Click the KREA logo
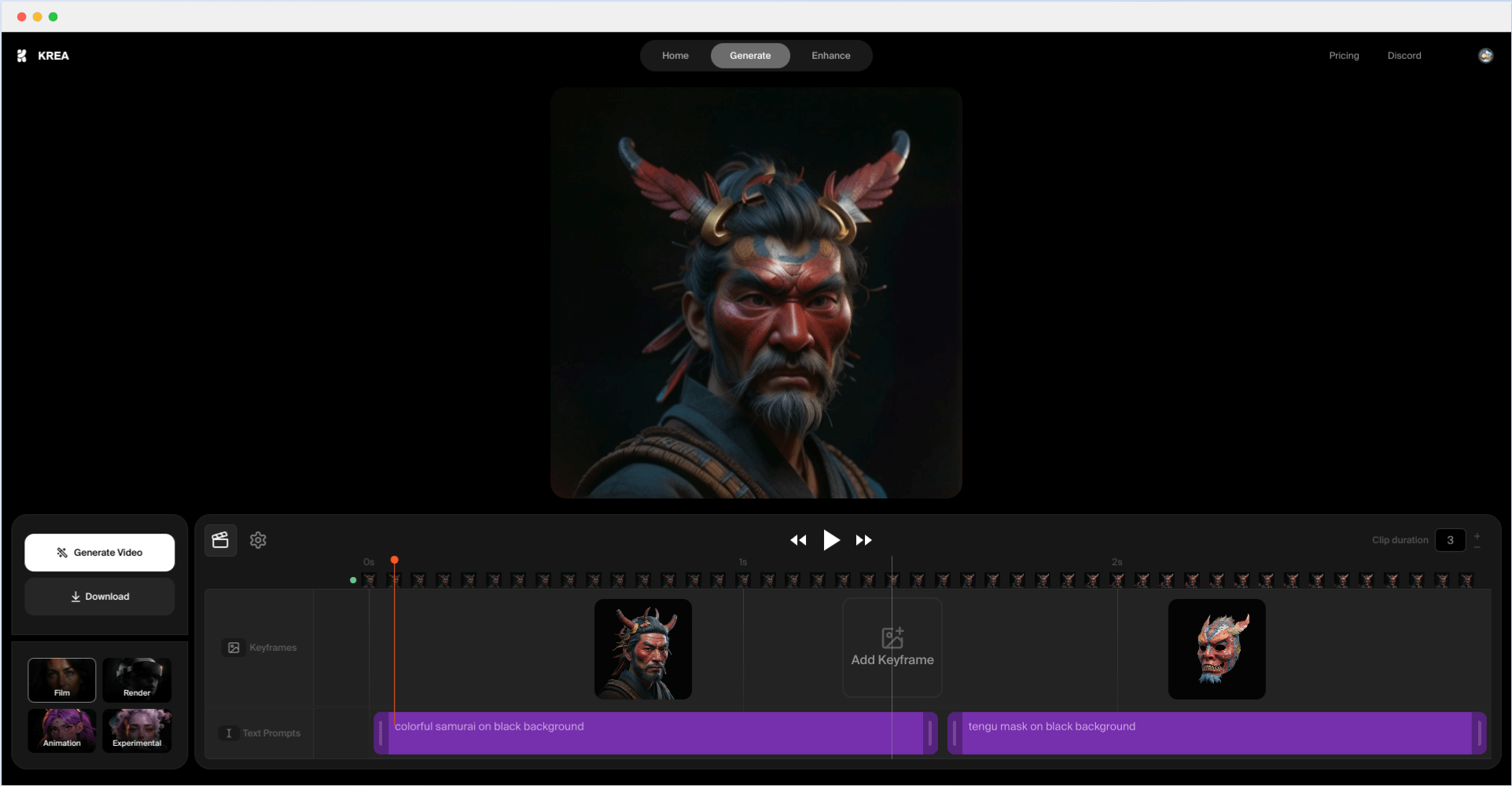 (x=43, y=56)
